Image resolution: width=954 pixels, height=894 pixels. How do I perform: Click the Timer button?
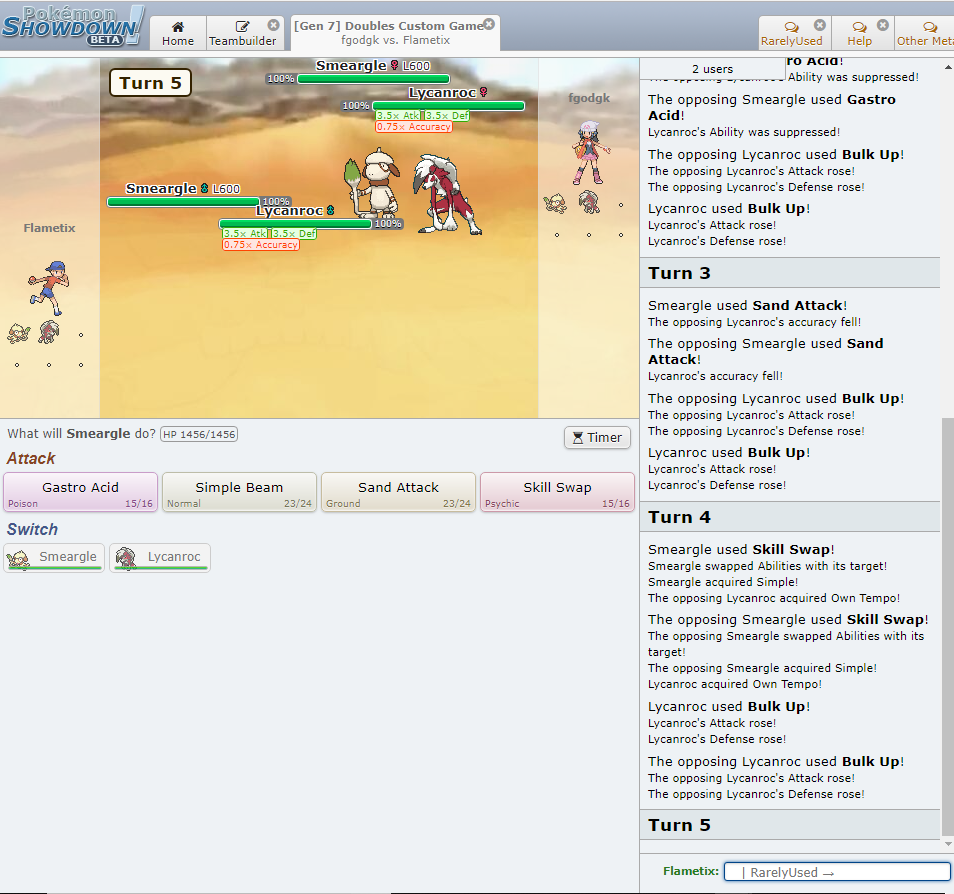click(x=597, y=438)
